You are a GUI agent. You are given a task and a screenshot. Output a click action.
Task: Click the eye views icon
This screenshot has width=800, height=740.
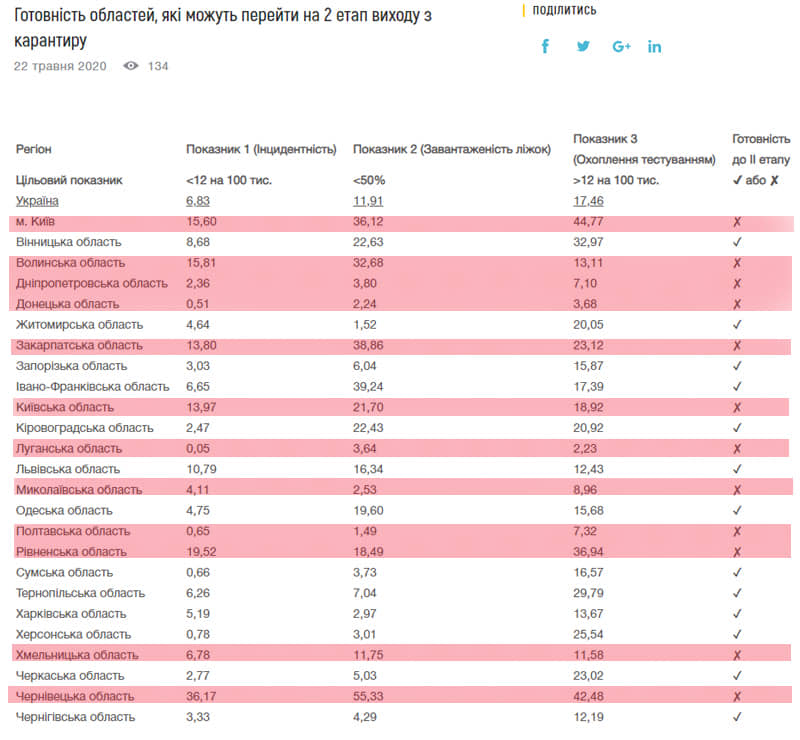pos(130,66)
